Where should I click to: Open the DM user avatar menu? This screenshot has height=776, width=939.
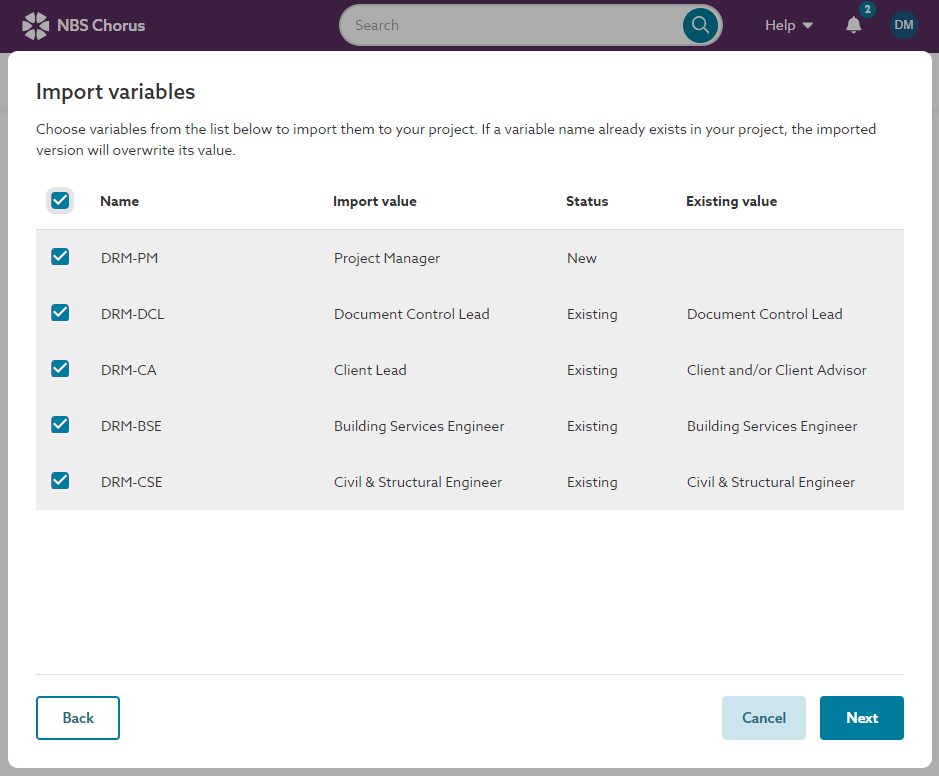pos(903,24)
